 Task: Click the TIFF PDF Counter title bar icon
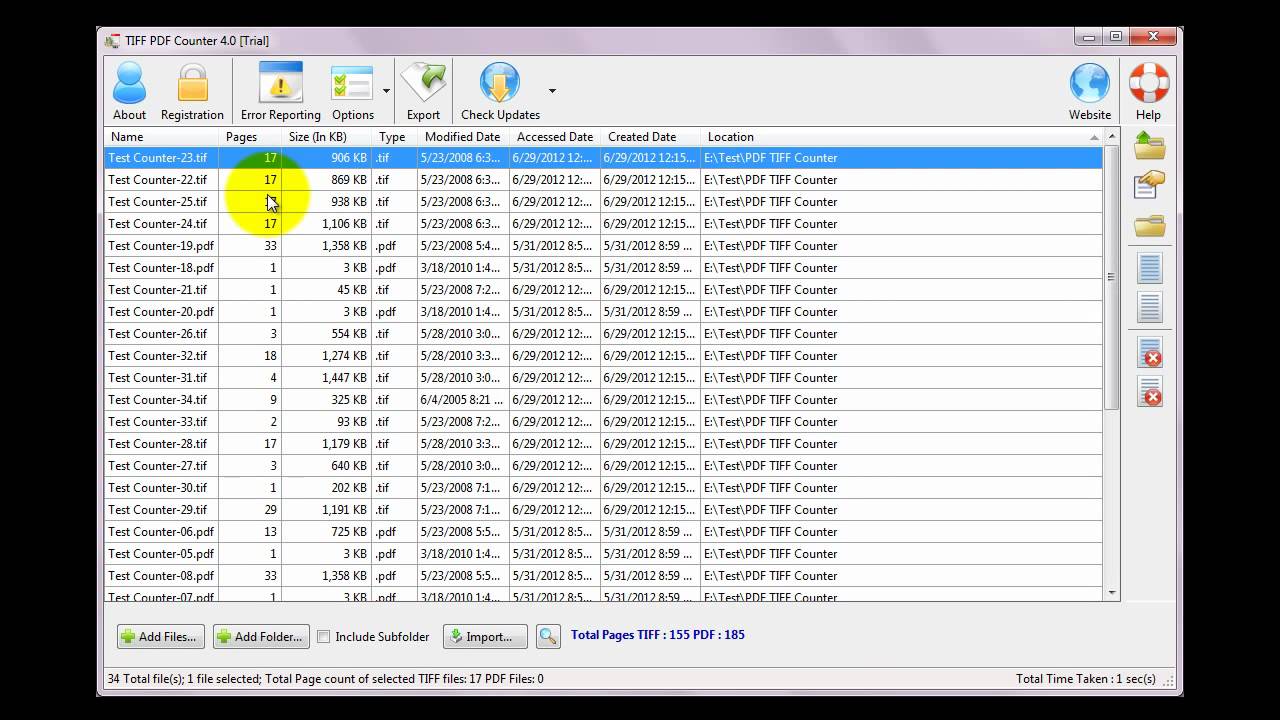click(113, 41)
